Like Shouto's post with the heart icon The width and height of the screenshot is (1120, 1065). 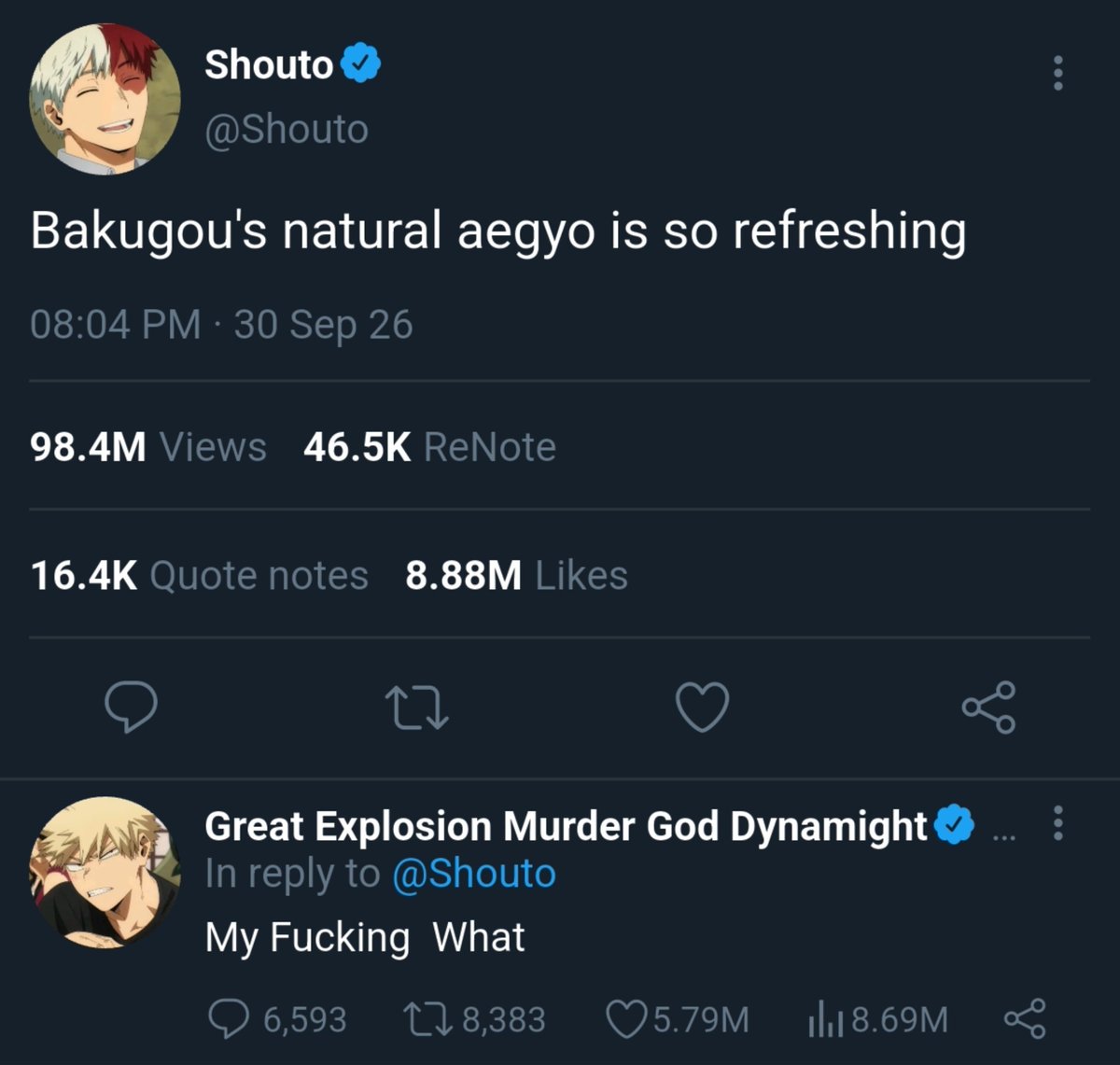point(702,708)
